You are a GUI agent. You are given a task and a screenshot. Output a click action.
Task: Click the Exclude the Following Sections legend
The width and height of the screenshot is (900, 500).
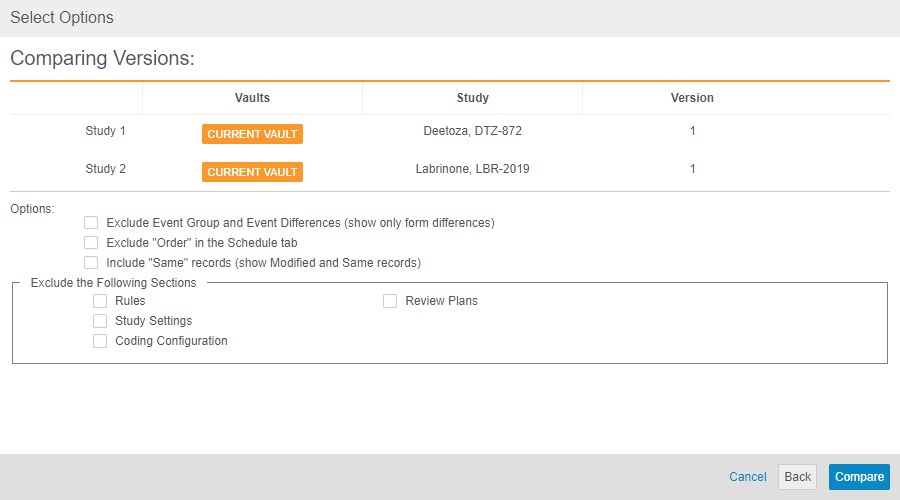point(114,283)
